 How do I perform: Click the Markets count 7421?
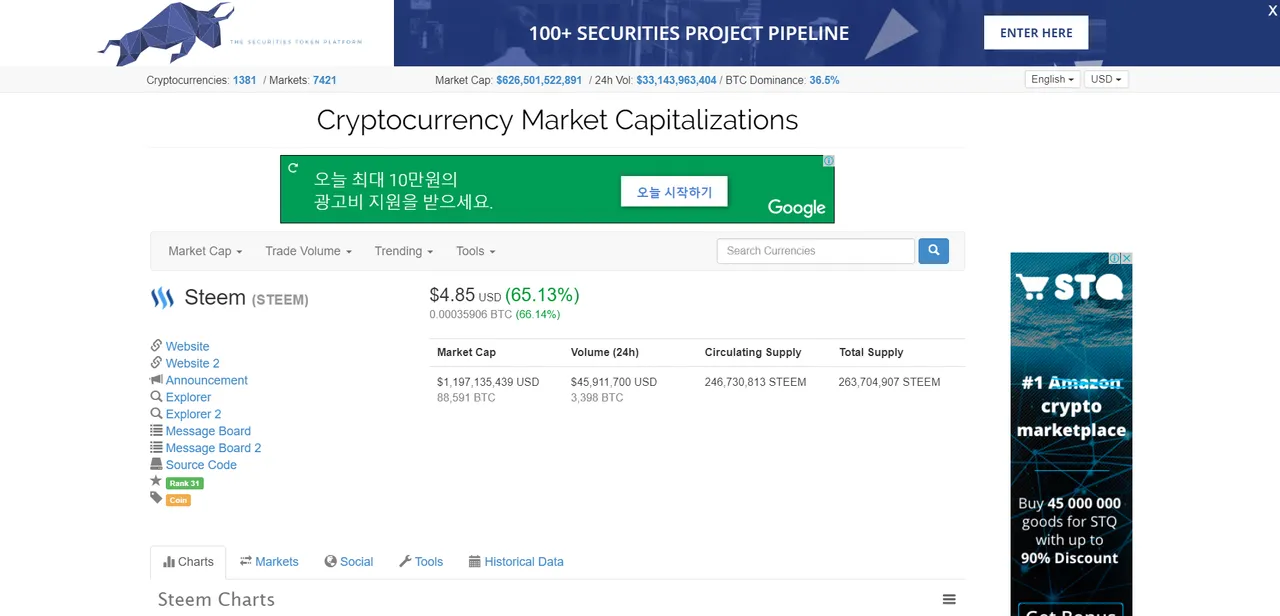click(x=324, y=80)
